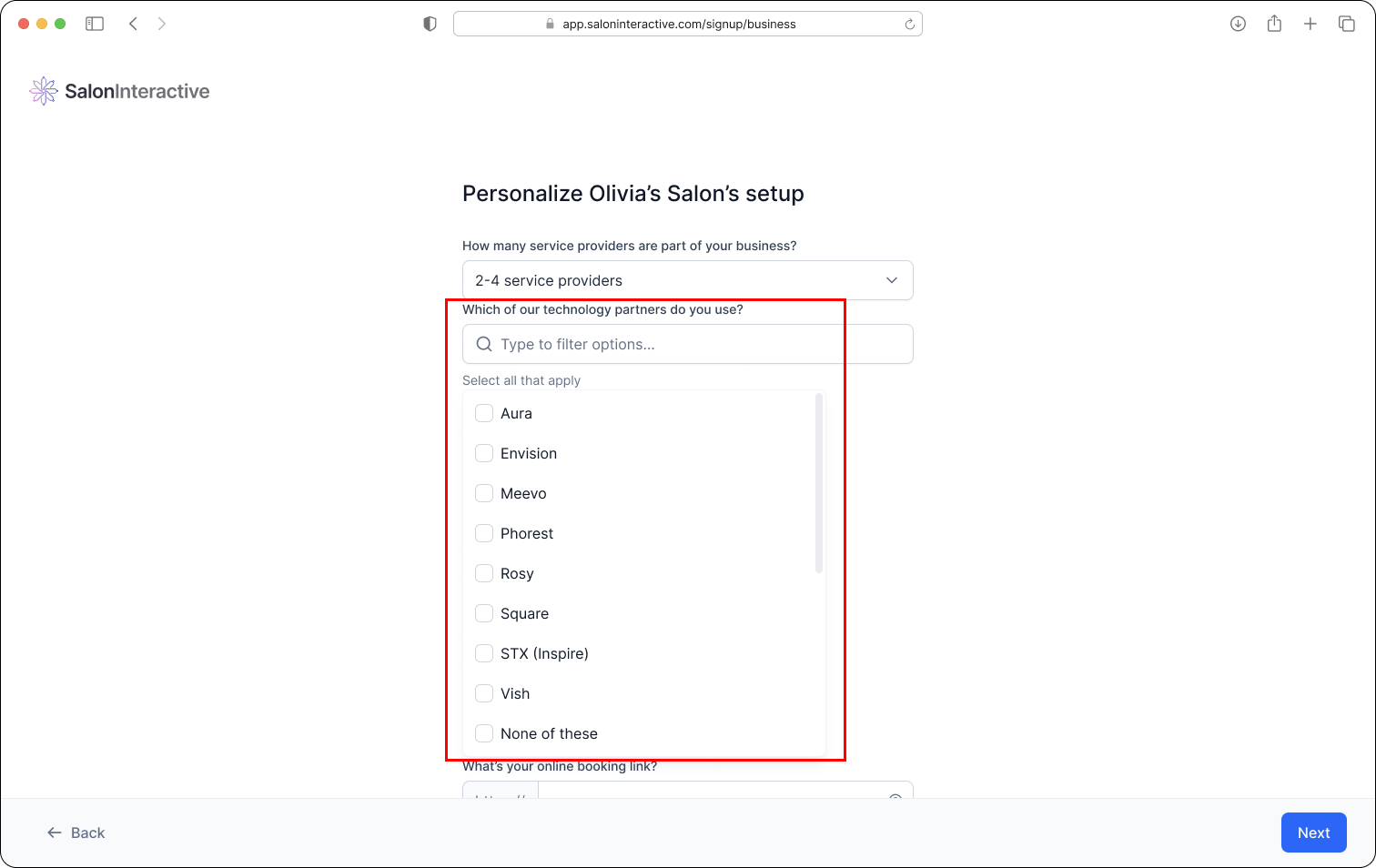Show the tab overview icon
This screenshot has height=868, width=1376.
(1347, 24)
